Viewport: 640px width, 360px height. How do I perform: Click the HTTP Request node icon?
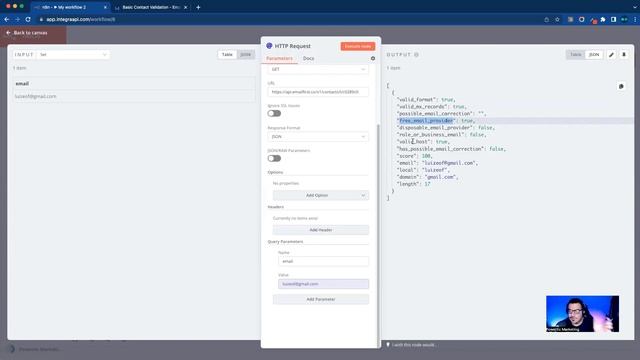269,46
